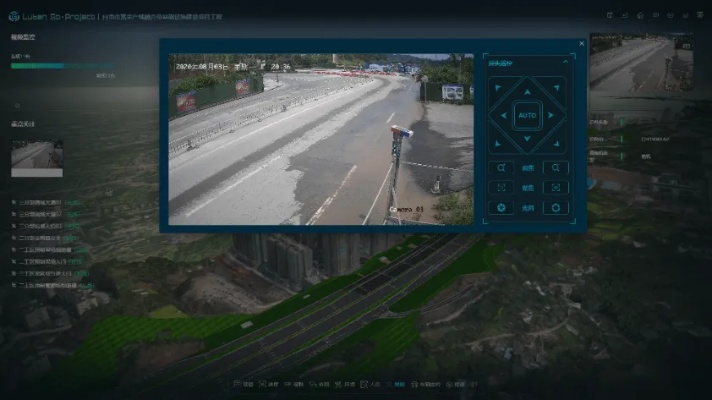Close the camera video popup window
Screen dimensions: 712x400
click(x=582, y=44)
